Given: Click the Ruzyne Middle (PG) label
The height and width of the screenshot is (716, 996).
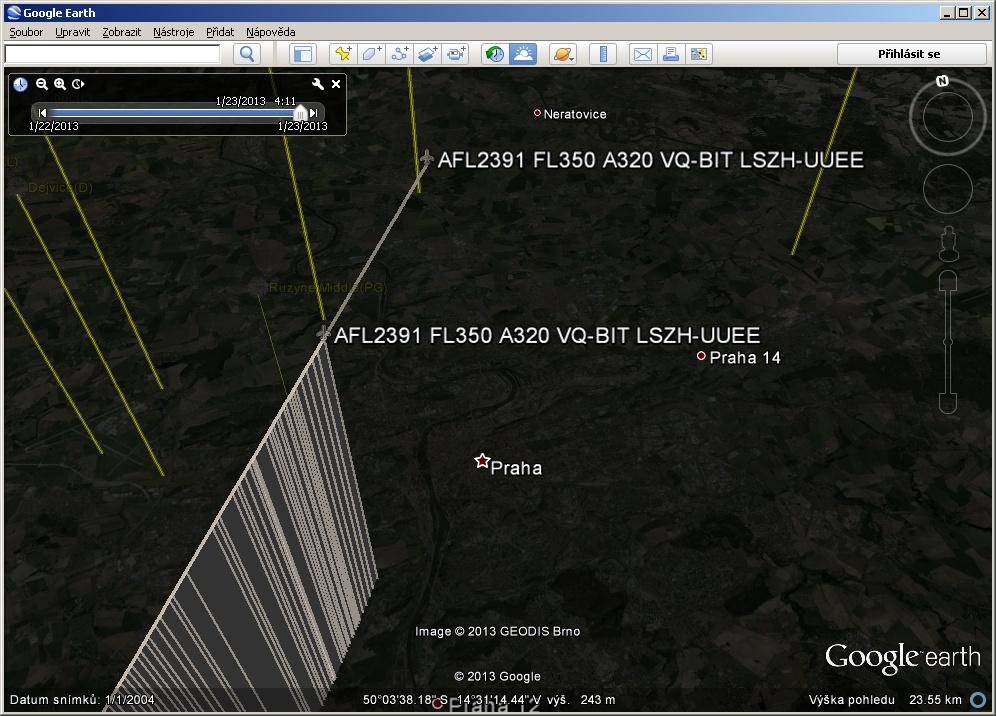Looking at the screenshot, I should (x=327, y=287).
